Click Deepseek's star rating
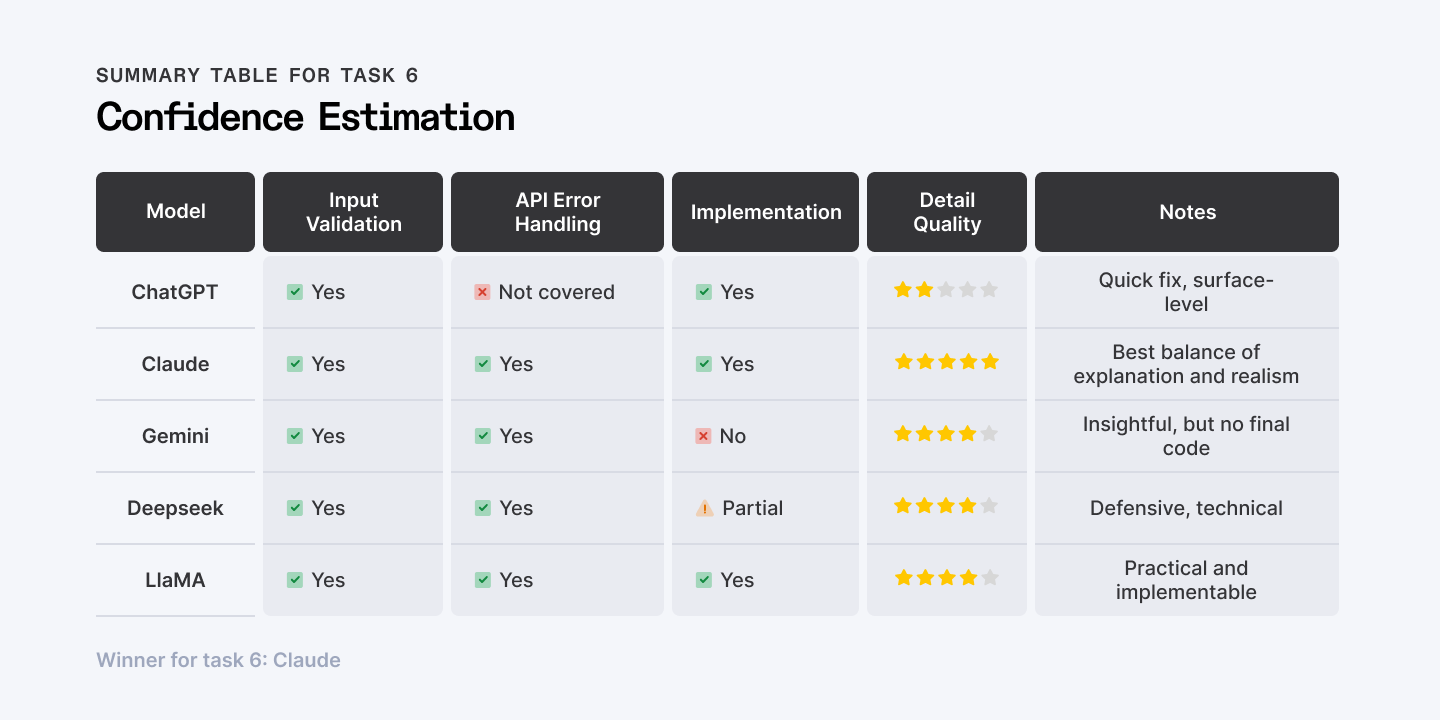Image resolution: width=1440 pixels, height=720 pixels. point(946,506)
